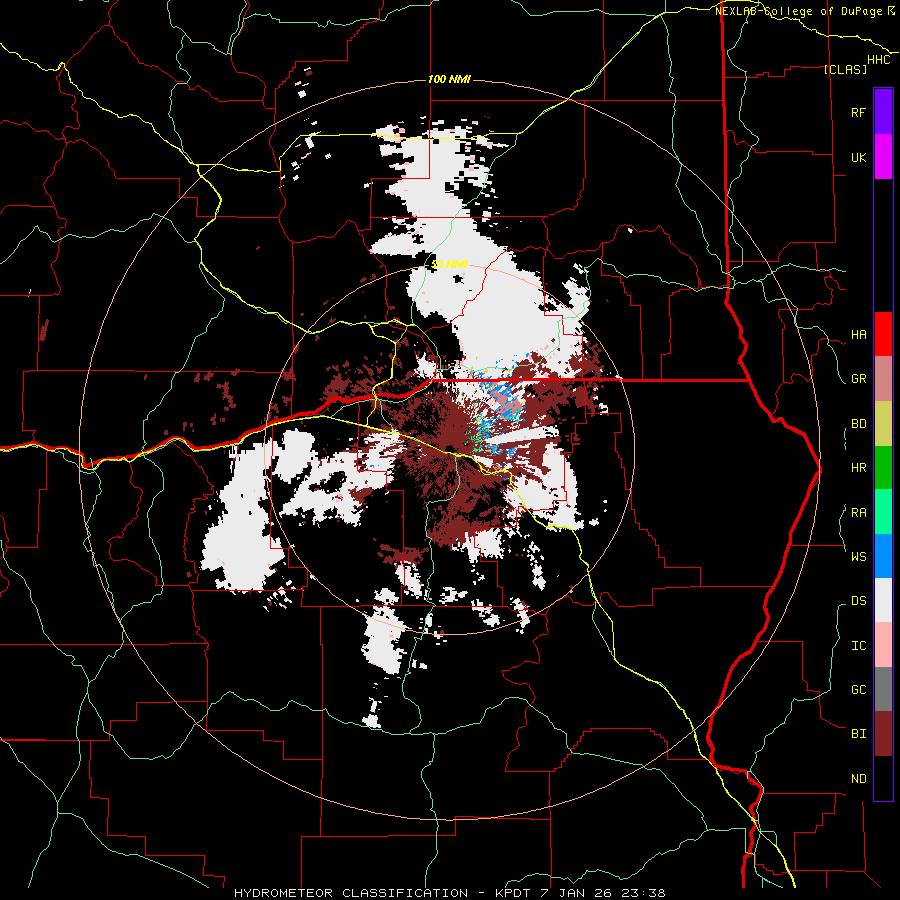Image resolution: width=900 pixels, height=900 pixels.
Task: Click the DS white legend swatch
Action: pos(883,600)
